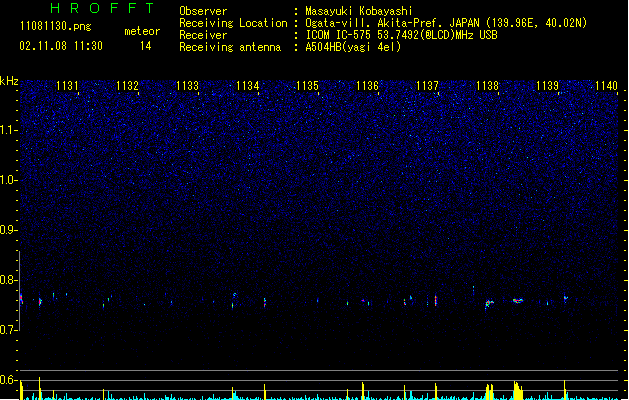
Task: Click the 1136 time marker
Action: [x=367, y=86]
